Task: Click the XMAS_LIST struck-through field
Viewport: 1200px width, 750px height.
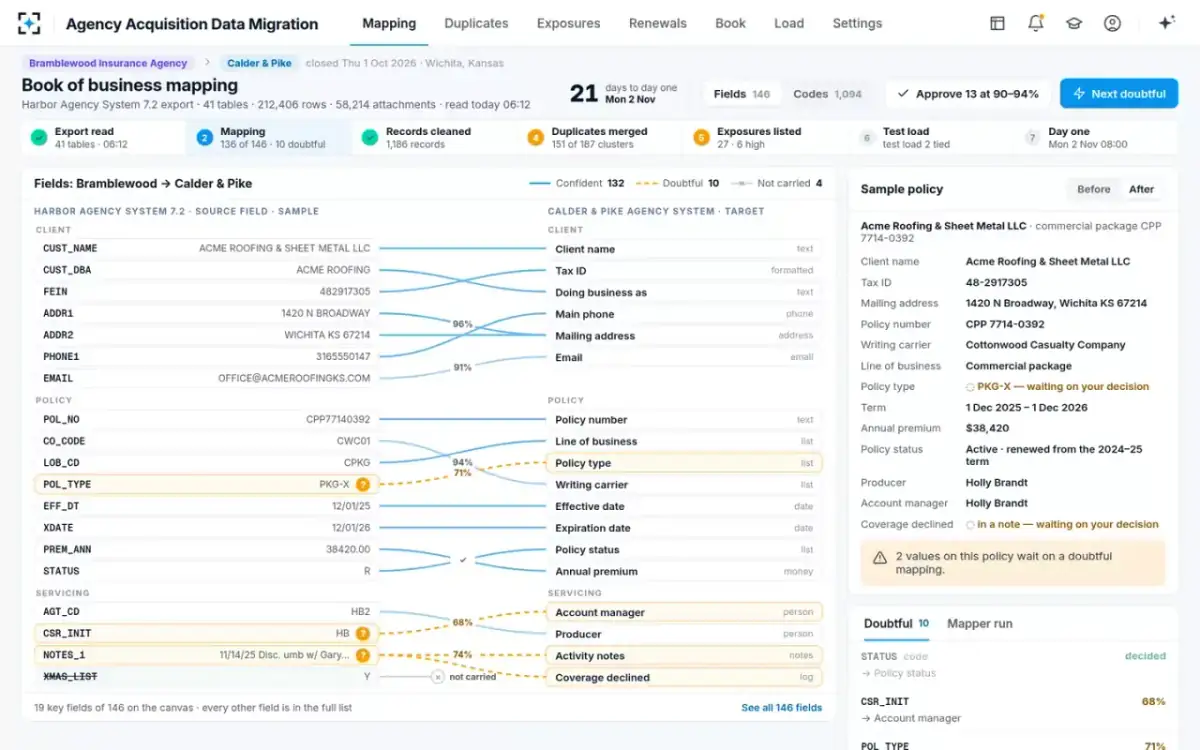Action: point(206,677)
